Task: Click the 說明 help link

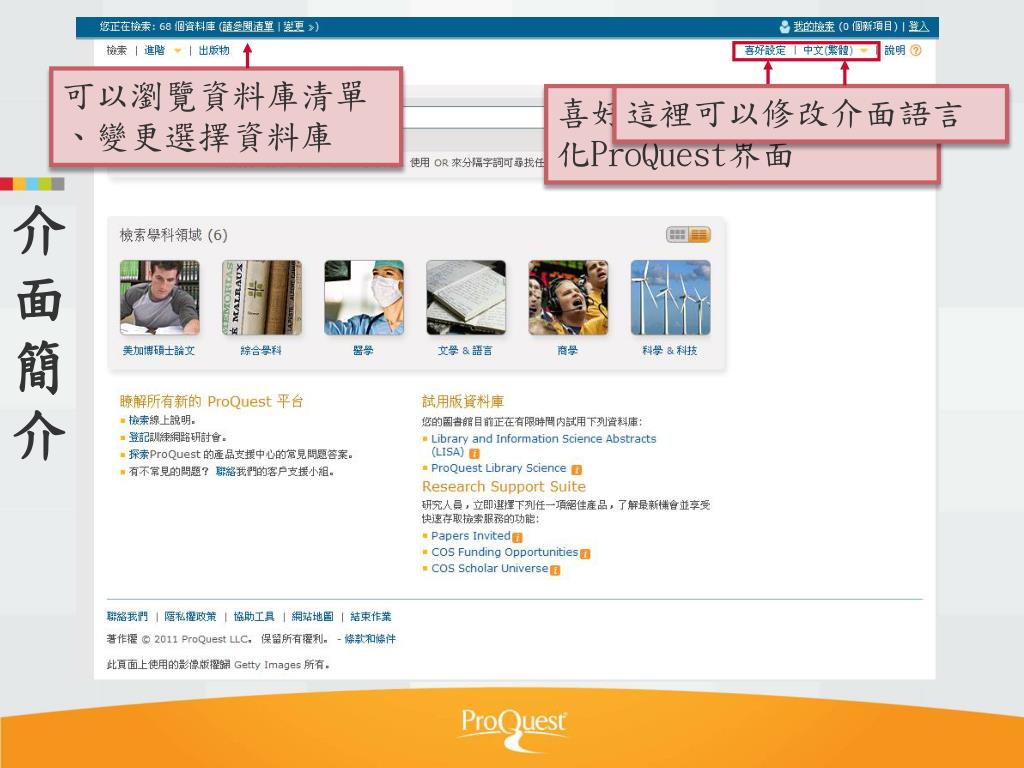Action: (x=895, y=50)
